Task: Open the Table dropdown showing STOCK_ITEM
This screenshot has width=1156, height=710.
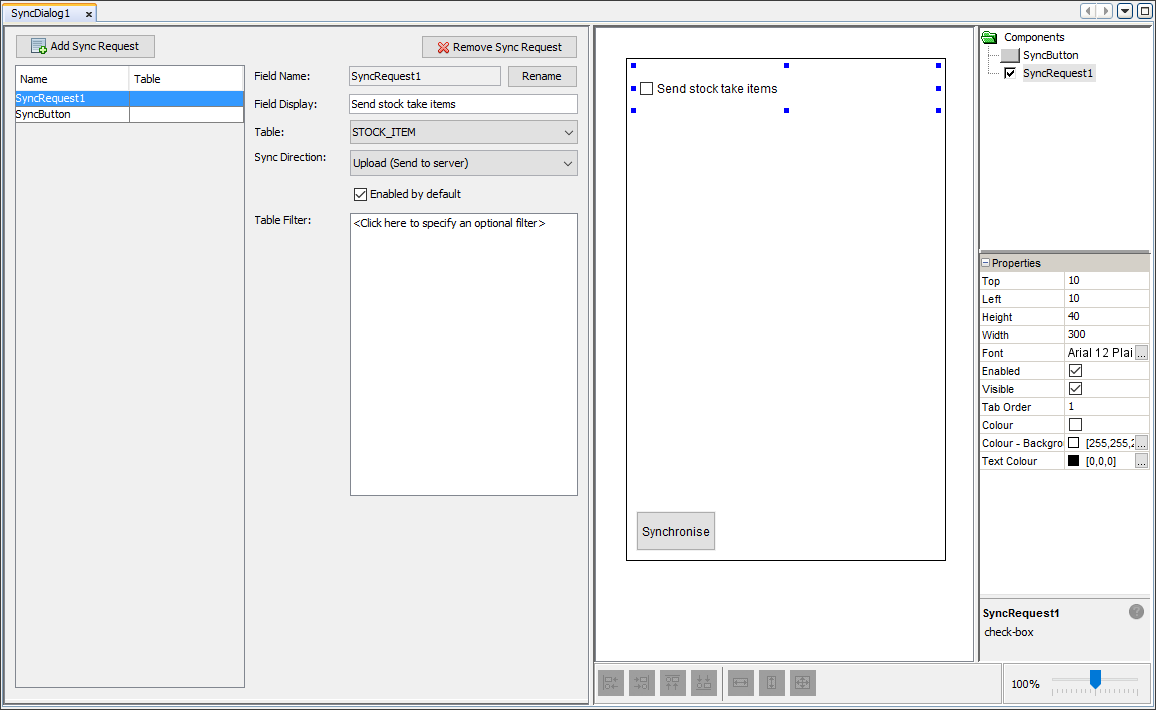Action: [464, 132]
